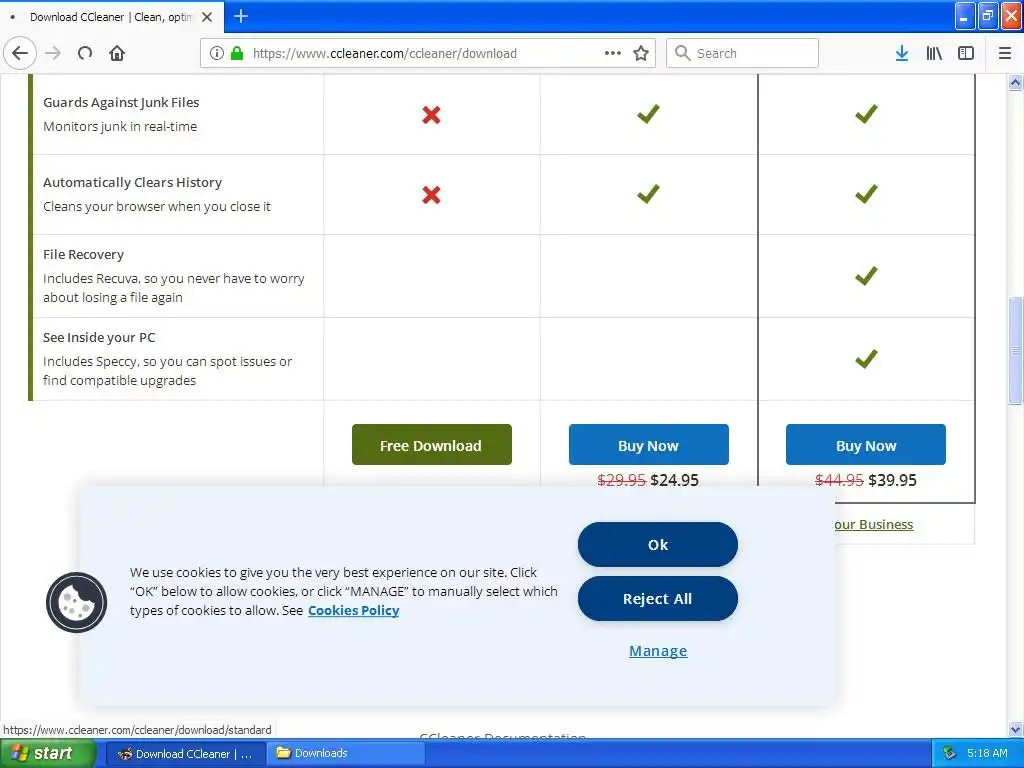Viewport: 1024px width, 768px height.
Task: Click last-column checkmark for Automatically Clears History
Action: click(866, 194)
